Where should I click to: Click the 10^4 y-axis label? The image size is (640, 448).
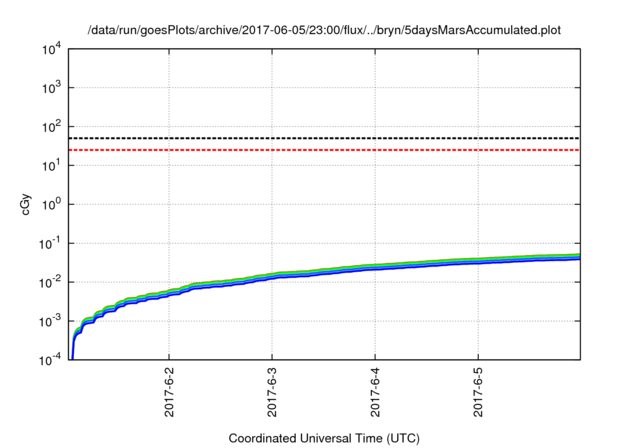(x=52, y=50)
